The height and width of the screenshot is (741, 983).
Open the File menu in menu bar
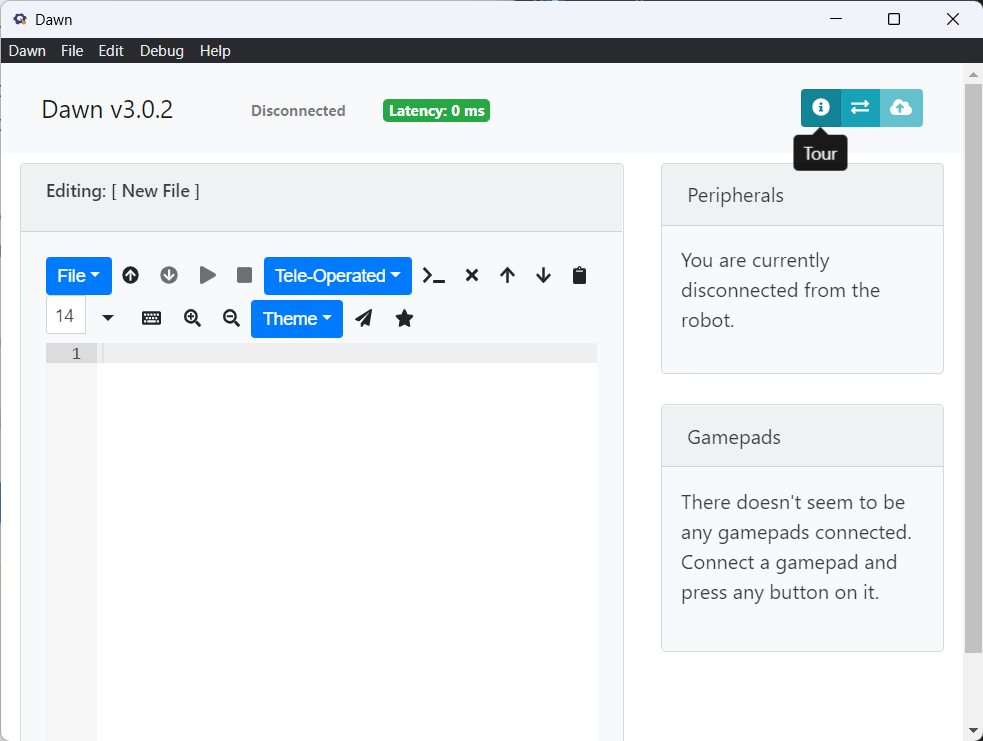[x=72, y=51]
